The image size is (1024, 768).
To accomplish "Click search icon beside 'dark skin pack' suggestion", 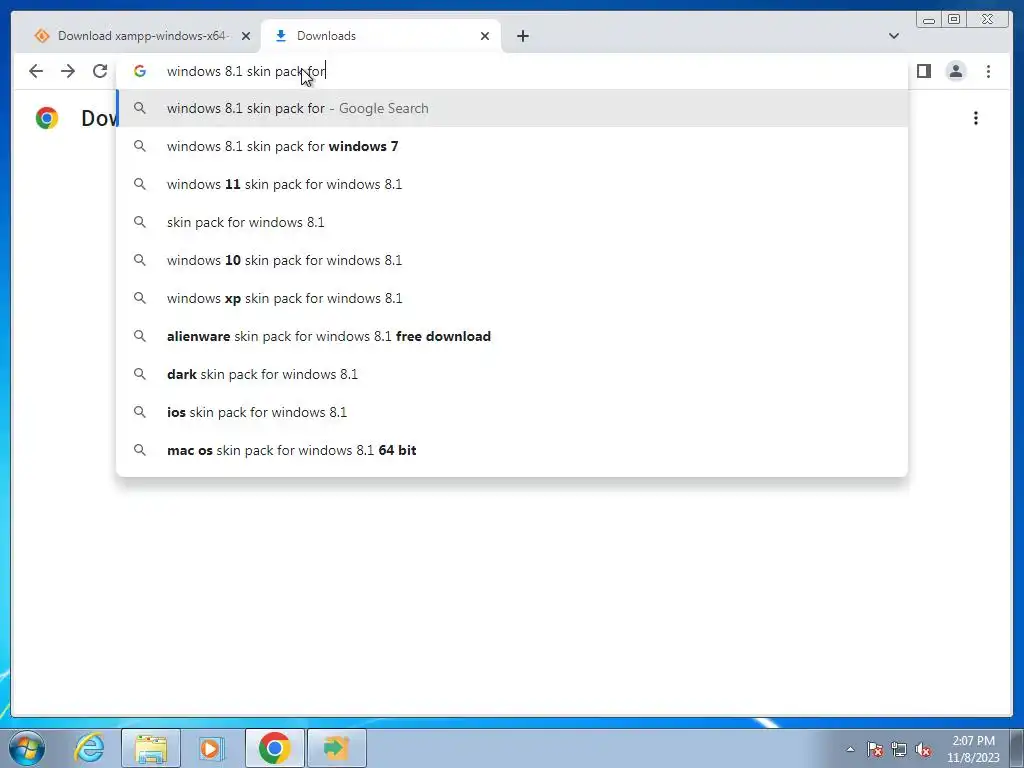I will (x=140, y=374).
